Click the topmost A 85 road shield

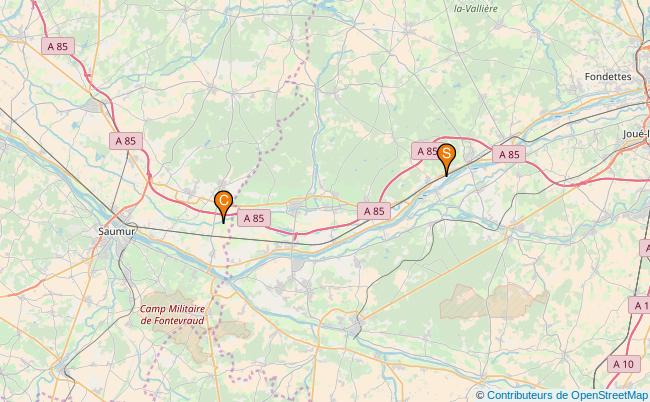coord(58,46)
